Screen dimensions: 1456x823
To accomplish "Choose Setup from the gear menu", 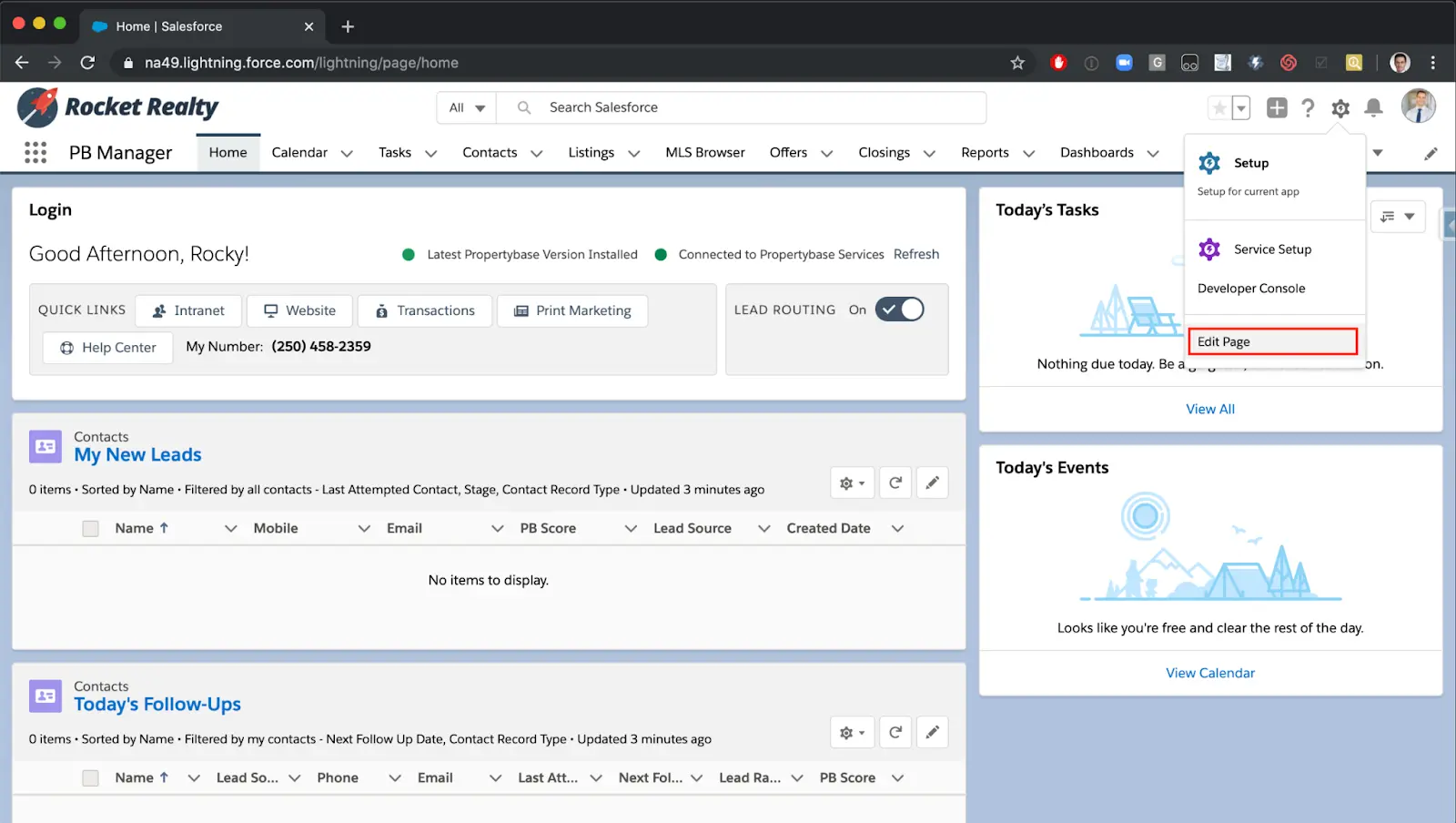I will coord(1250,163).
